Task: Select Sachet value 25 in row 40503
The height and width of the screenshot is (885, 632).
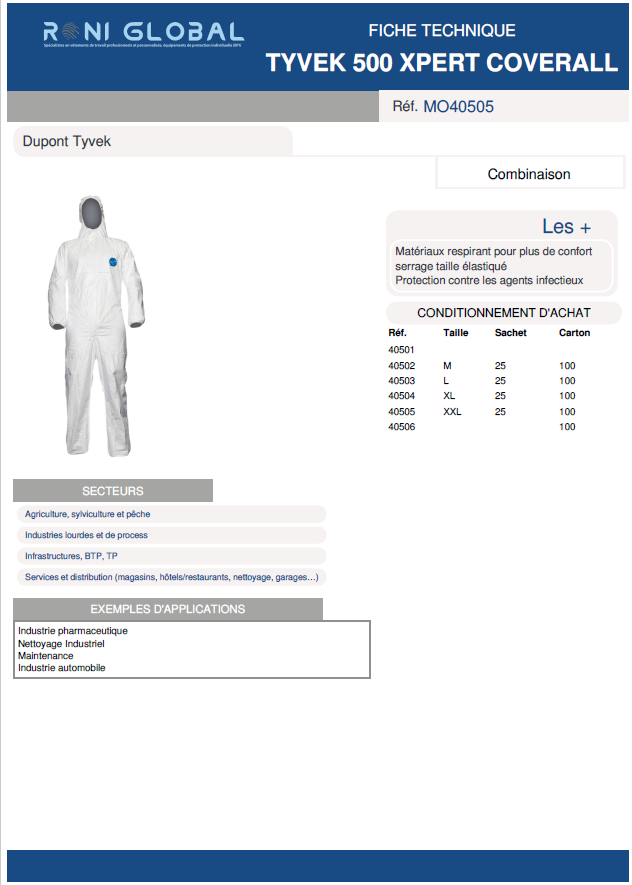Action: (501, 381)
